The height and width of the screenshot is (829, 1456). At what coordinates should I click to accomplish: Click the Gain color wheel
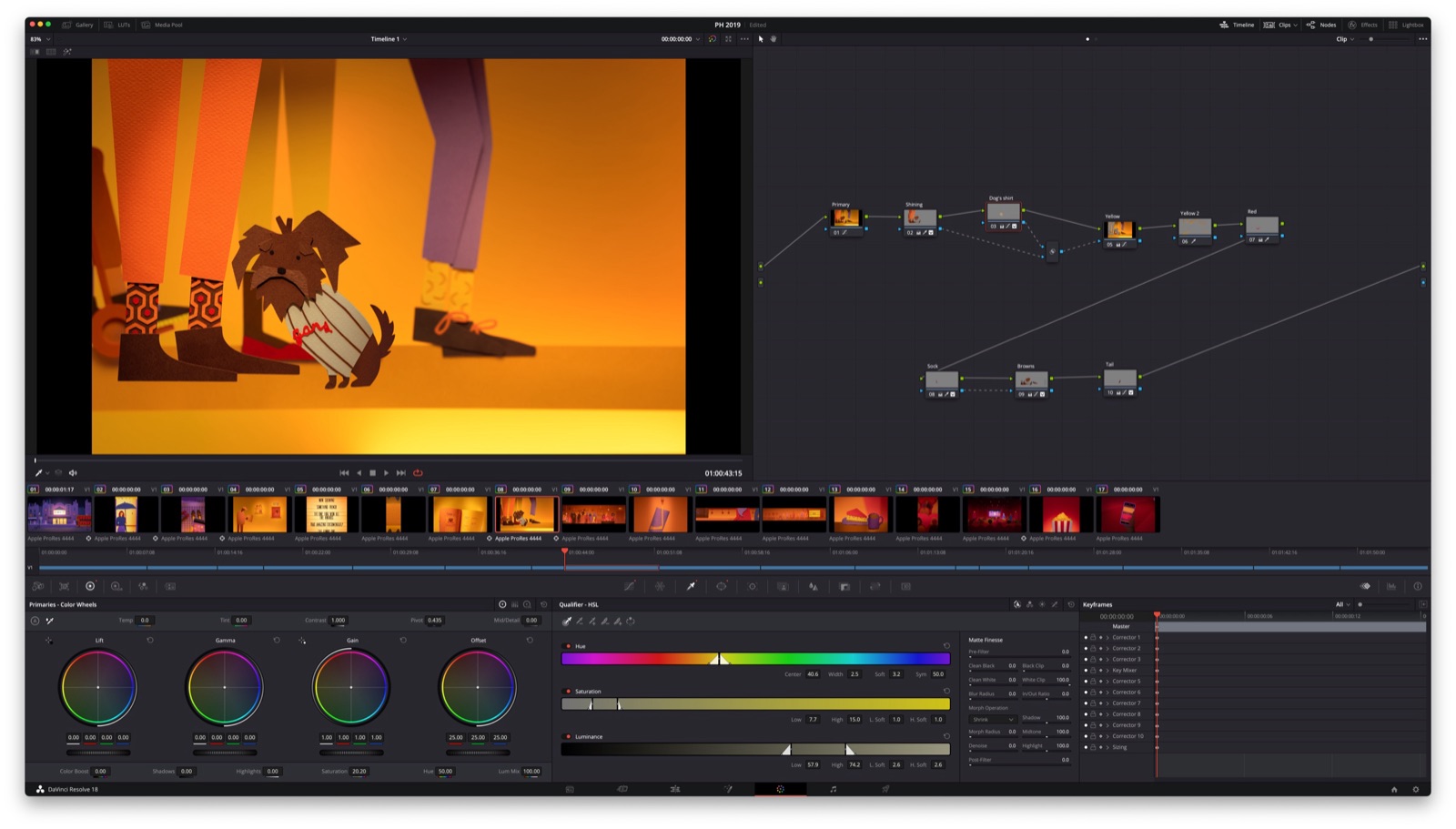[350, 687]
